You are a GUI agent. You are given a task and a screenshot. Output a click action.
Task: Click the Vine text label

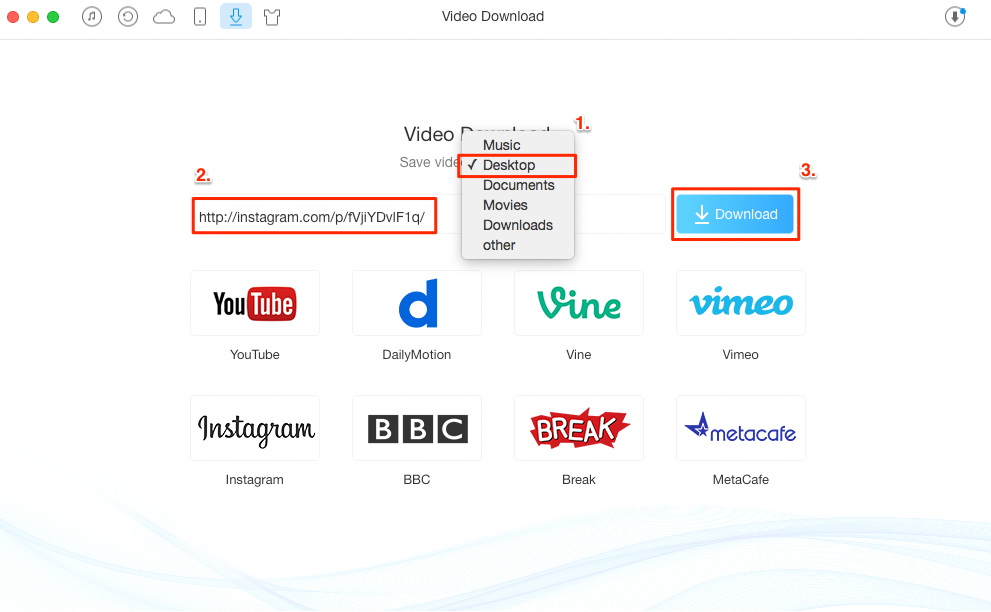579,355
